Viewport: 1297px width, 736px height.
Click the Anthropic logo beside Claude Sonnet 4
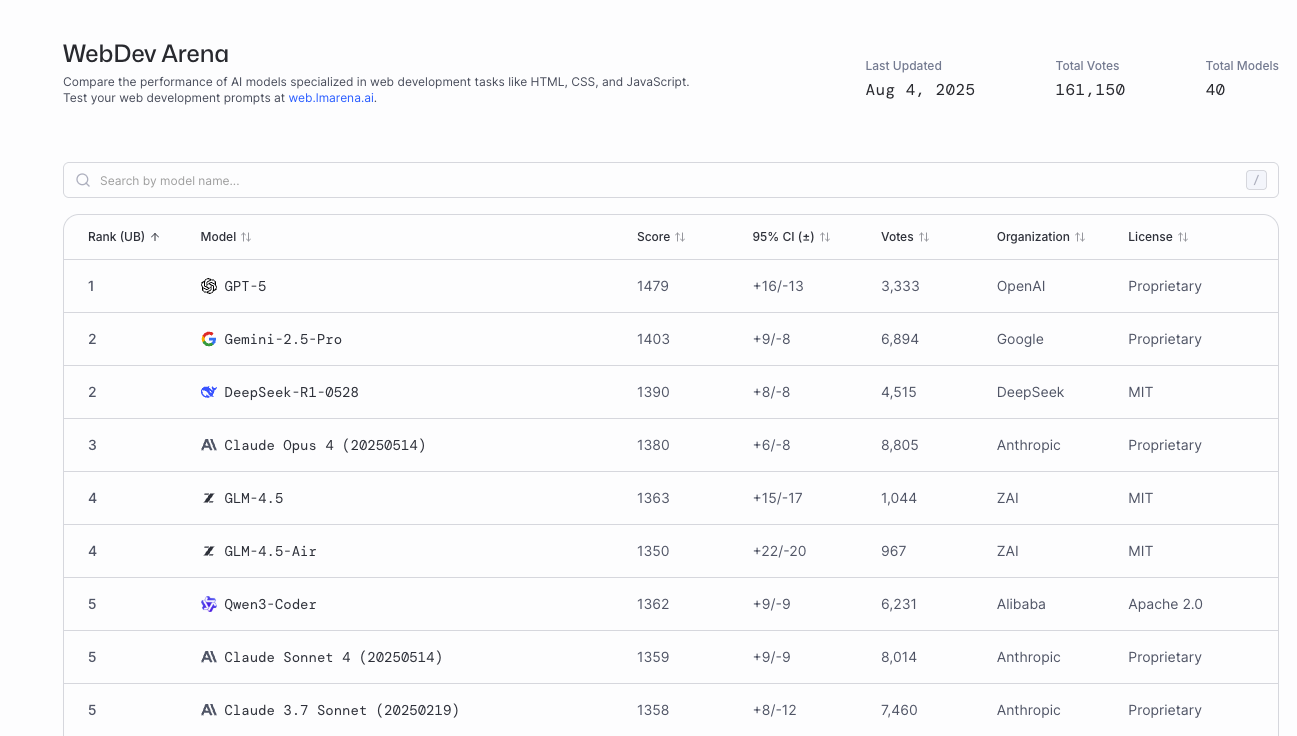coord(209,657)
